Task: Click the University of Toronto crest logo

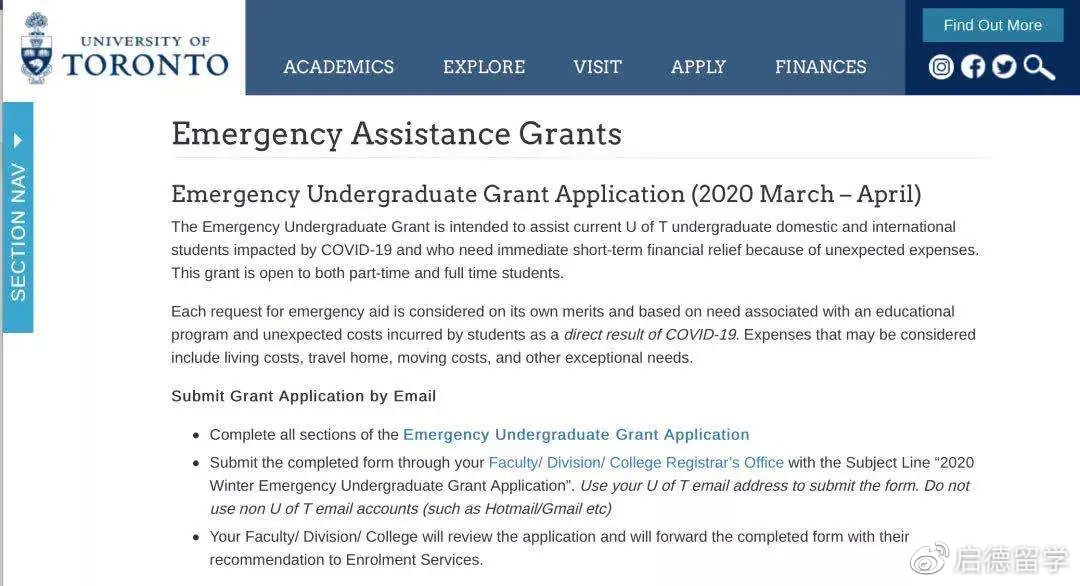Action: [37, 48]
